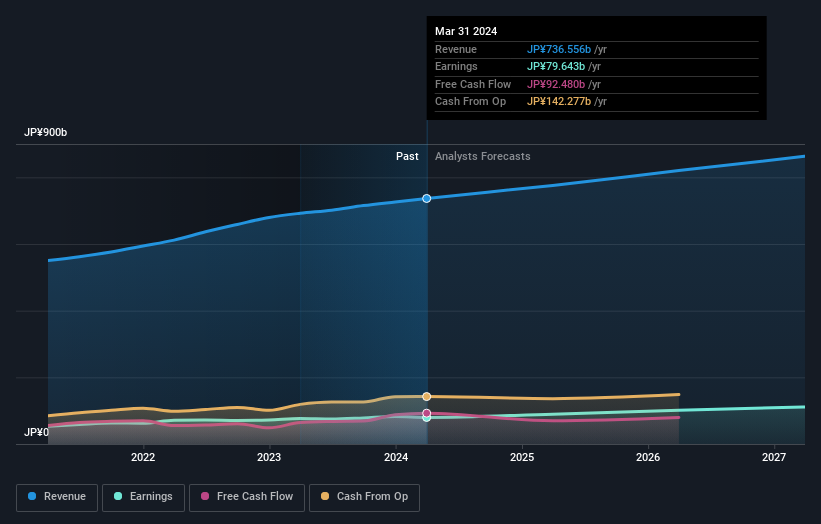
Task: Toggle the Earnings legend button
Action: coord(143,497)
